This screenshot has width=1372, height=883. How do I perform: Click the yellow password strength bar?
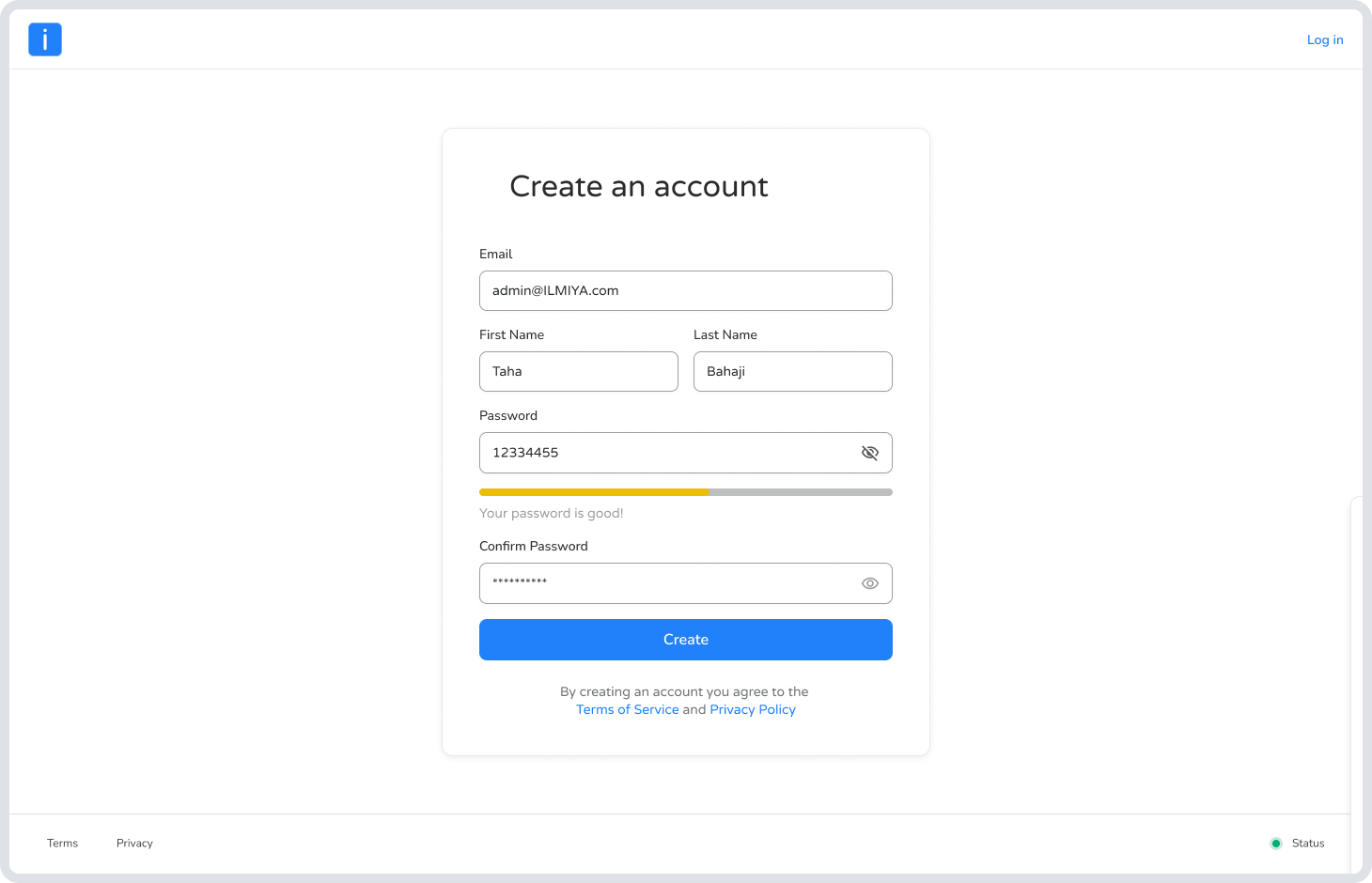coord(594,492)
